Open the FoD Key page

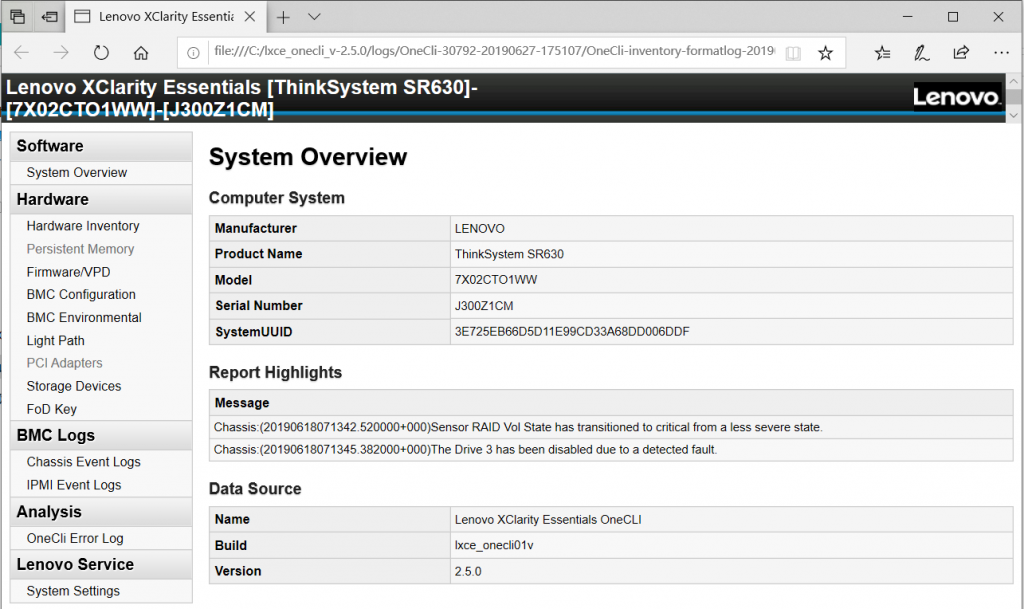52,409
